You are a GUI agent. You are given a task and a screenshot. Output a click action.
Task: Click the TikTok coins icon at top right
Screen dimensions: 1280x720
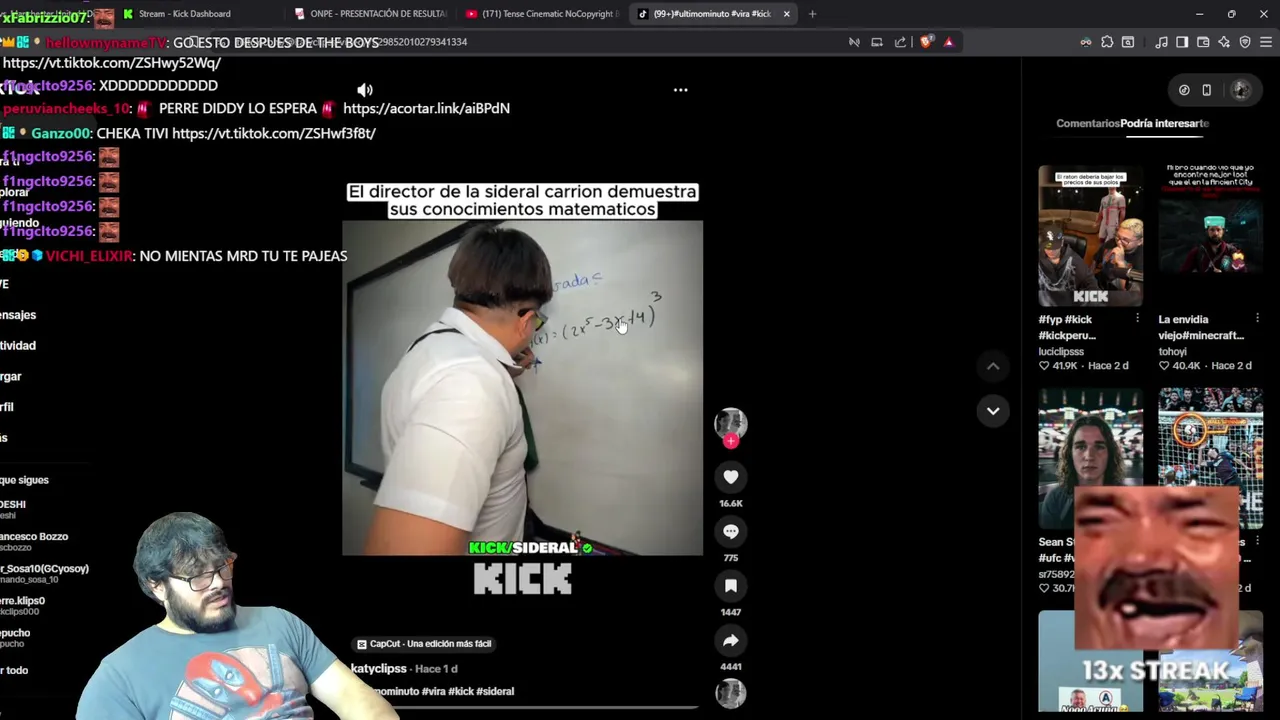pyautogui.click(x=1184, y=90)
